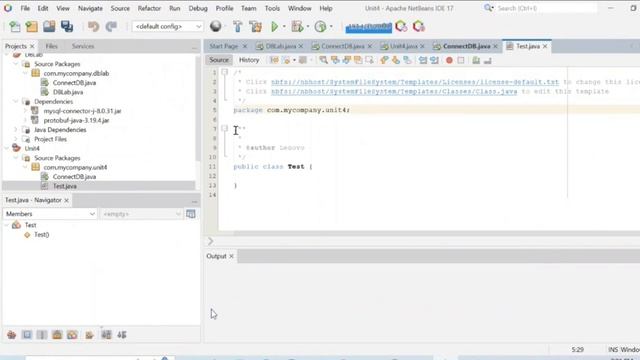Open the Run Project dropdown arrow
The height and width of the screenshot is (360, 640).
coord(284,27)
